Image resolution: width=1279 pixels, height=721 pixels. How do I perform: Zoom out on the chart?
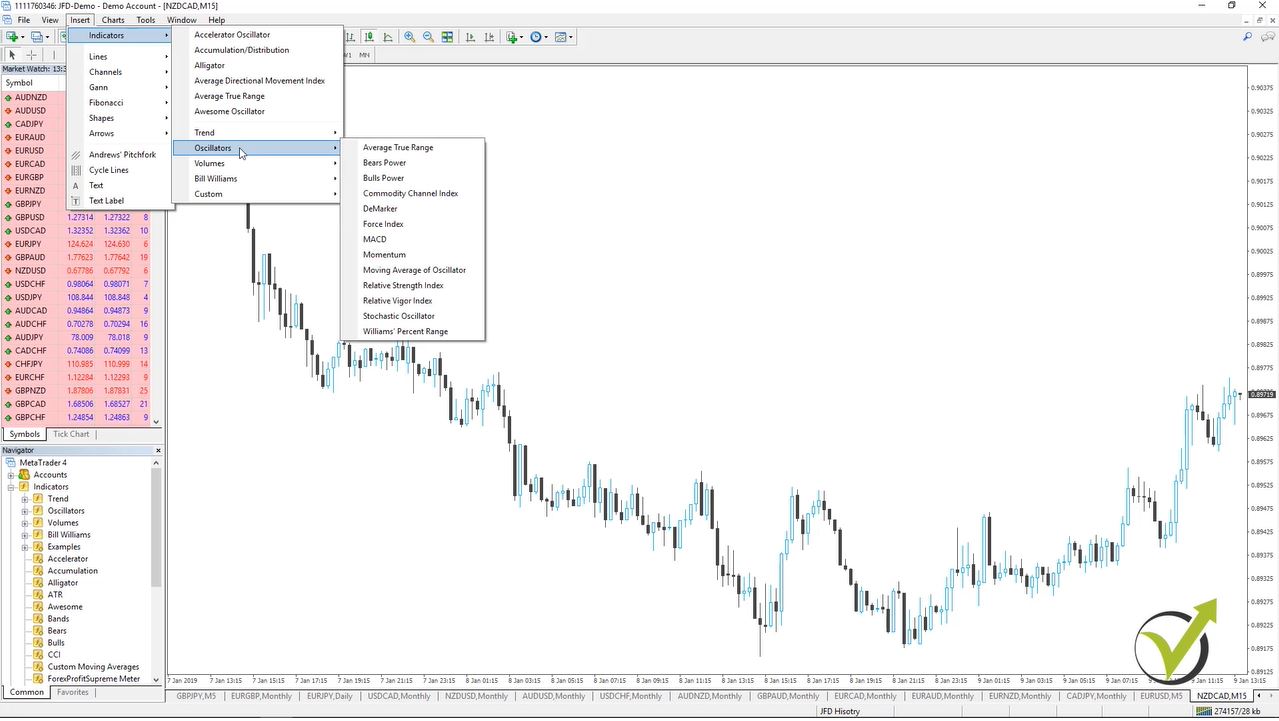[427, 37]
